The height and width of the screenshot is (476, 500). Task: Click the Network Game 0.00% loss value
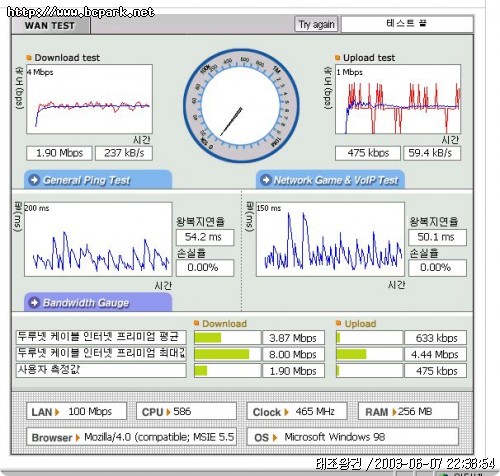pos(437,268)
